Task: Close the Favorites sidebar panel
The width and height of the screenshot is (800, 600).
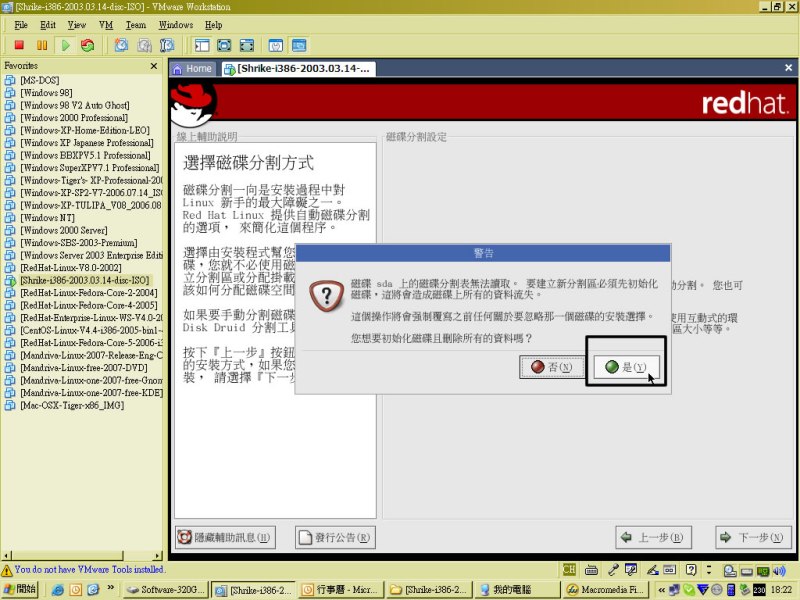Action: [x=154, y=66]
